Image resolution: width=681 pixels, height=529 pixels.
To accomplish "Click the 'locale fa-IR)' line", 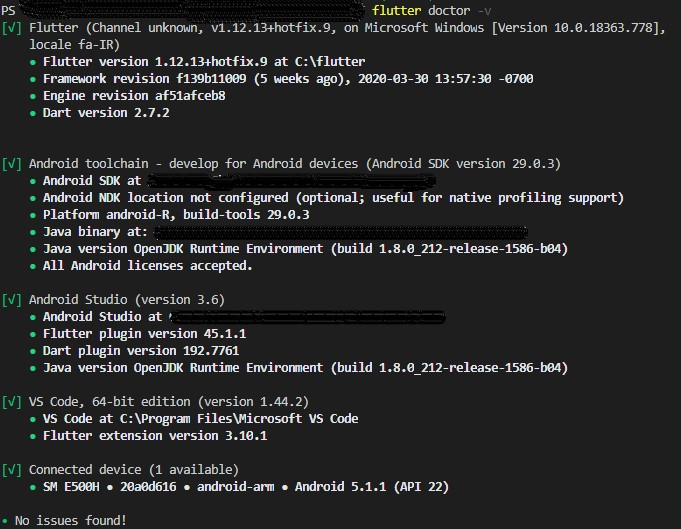I will click(74, 45).
